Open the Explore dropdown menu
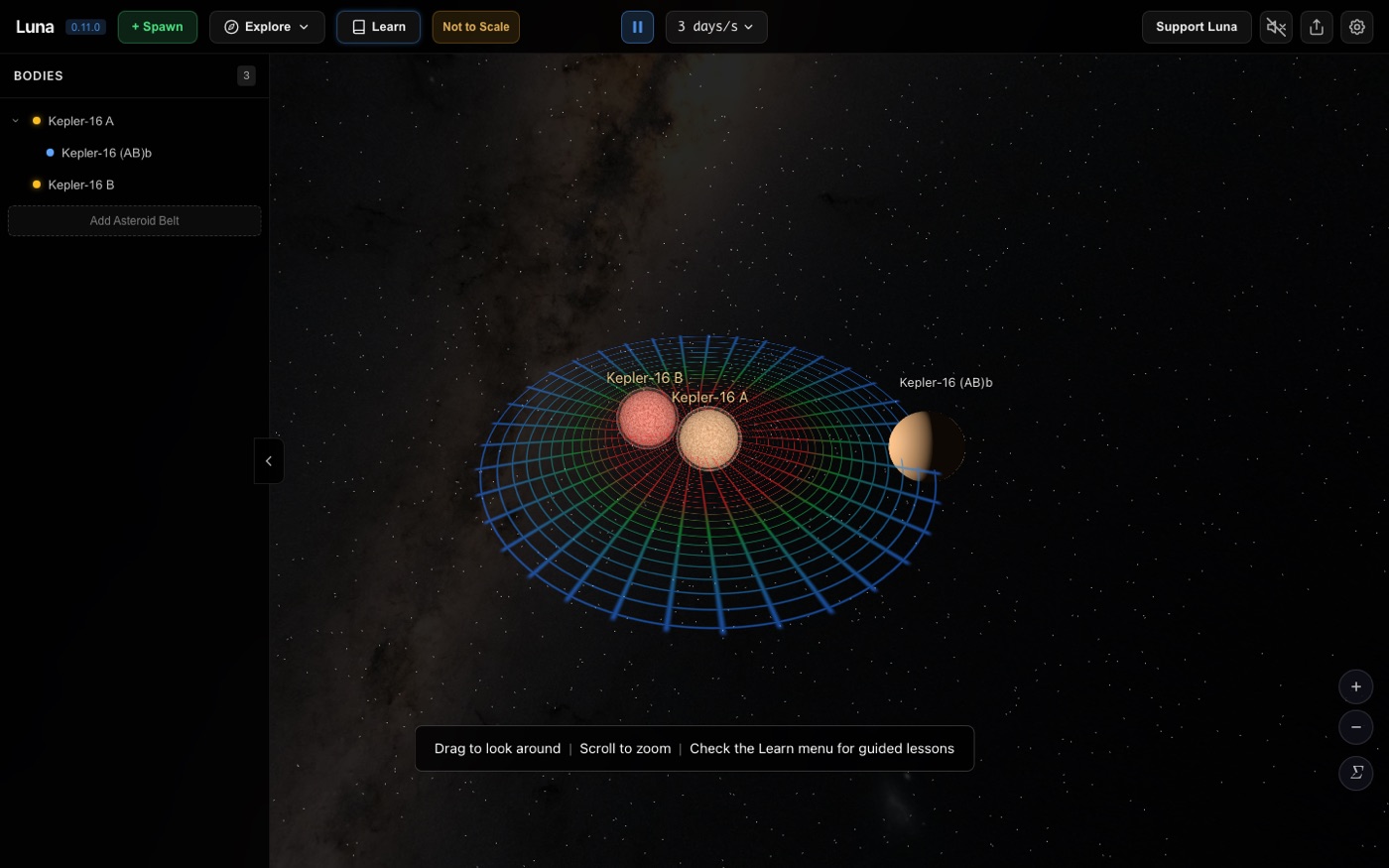 pos(267,27)
